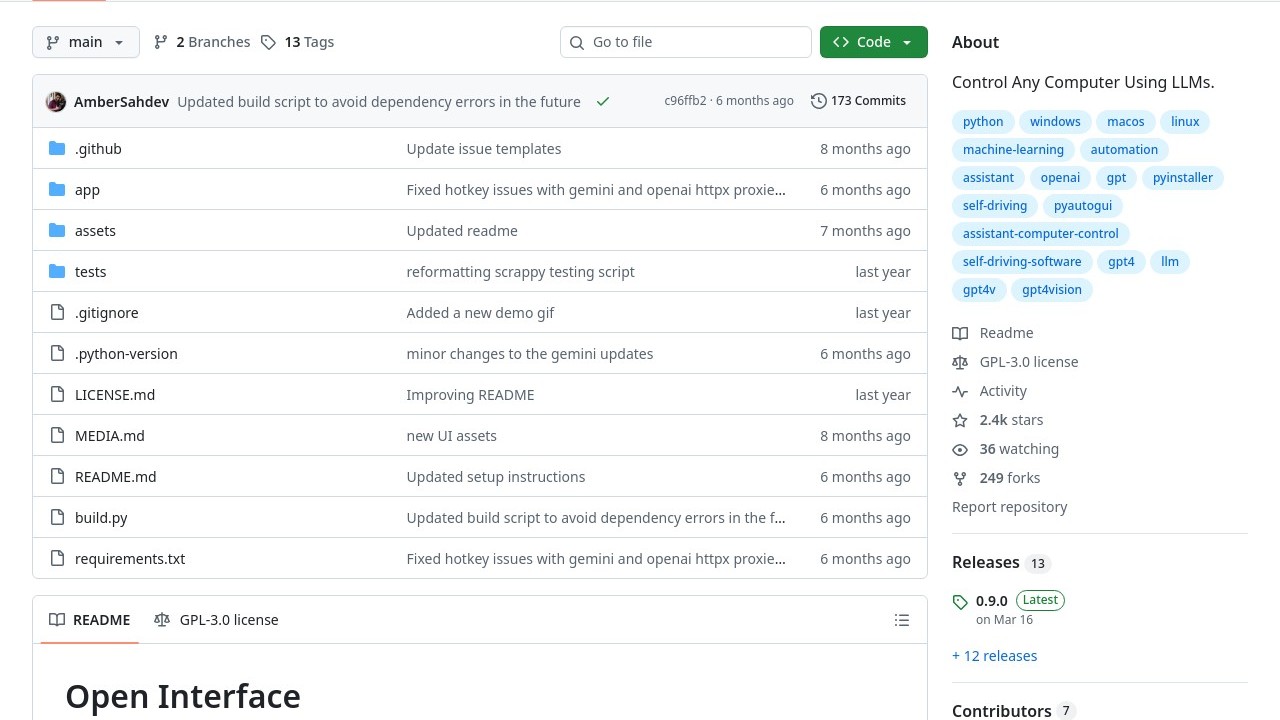View repository stars via star icon
Image resolution: width=1280 pixels, height=720 pixels.
pos(960,420)
